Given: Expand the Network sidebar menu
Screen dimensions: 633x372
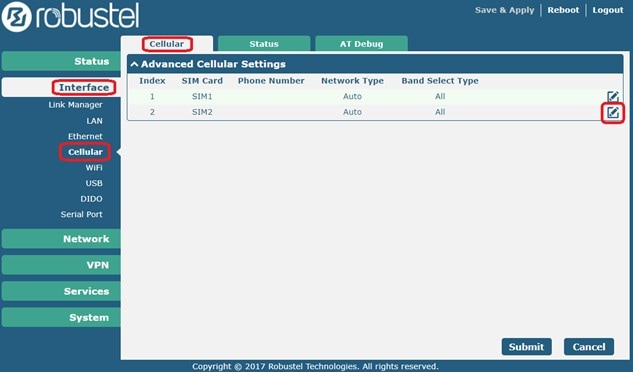Looking at the screenshot, I should (x=61, y=239).
